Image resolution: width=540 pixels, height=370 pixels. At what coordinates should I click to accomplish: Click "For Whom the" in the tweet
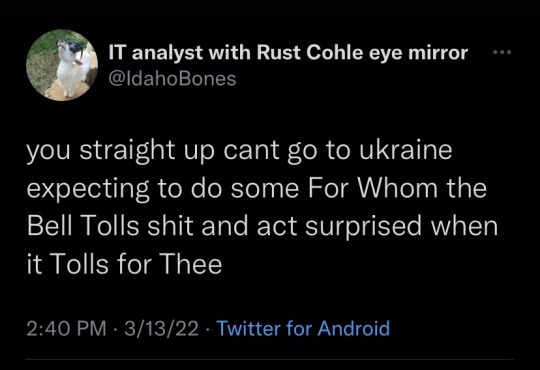click(397, 188)
